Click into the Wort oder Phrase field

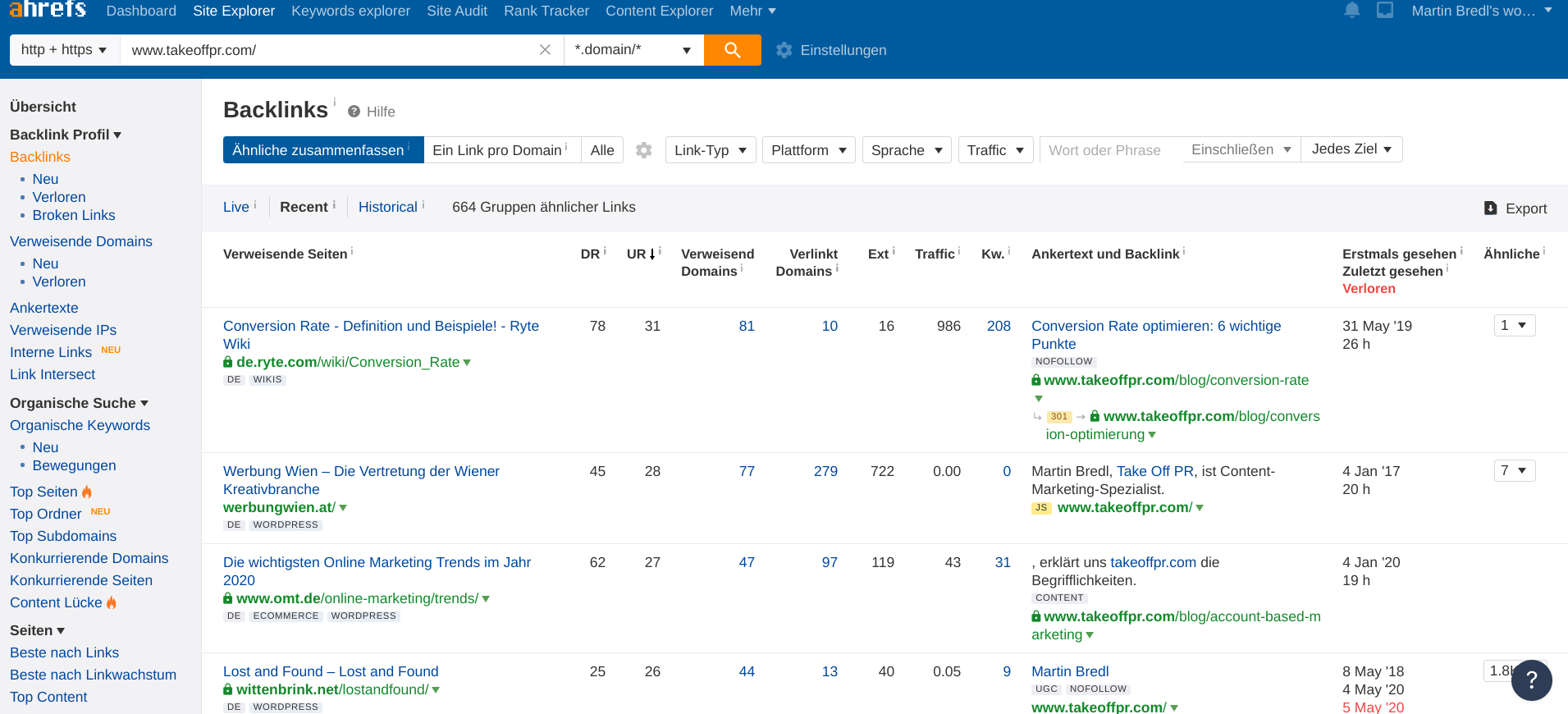click(x=1111, y=150)
